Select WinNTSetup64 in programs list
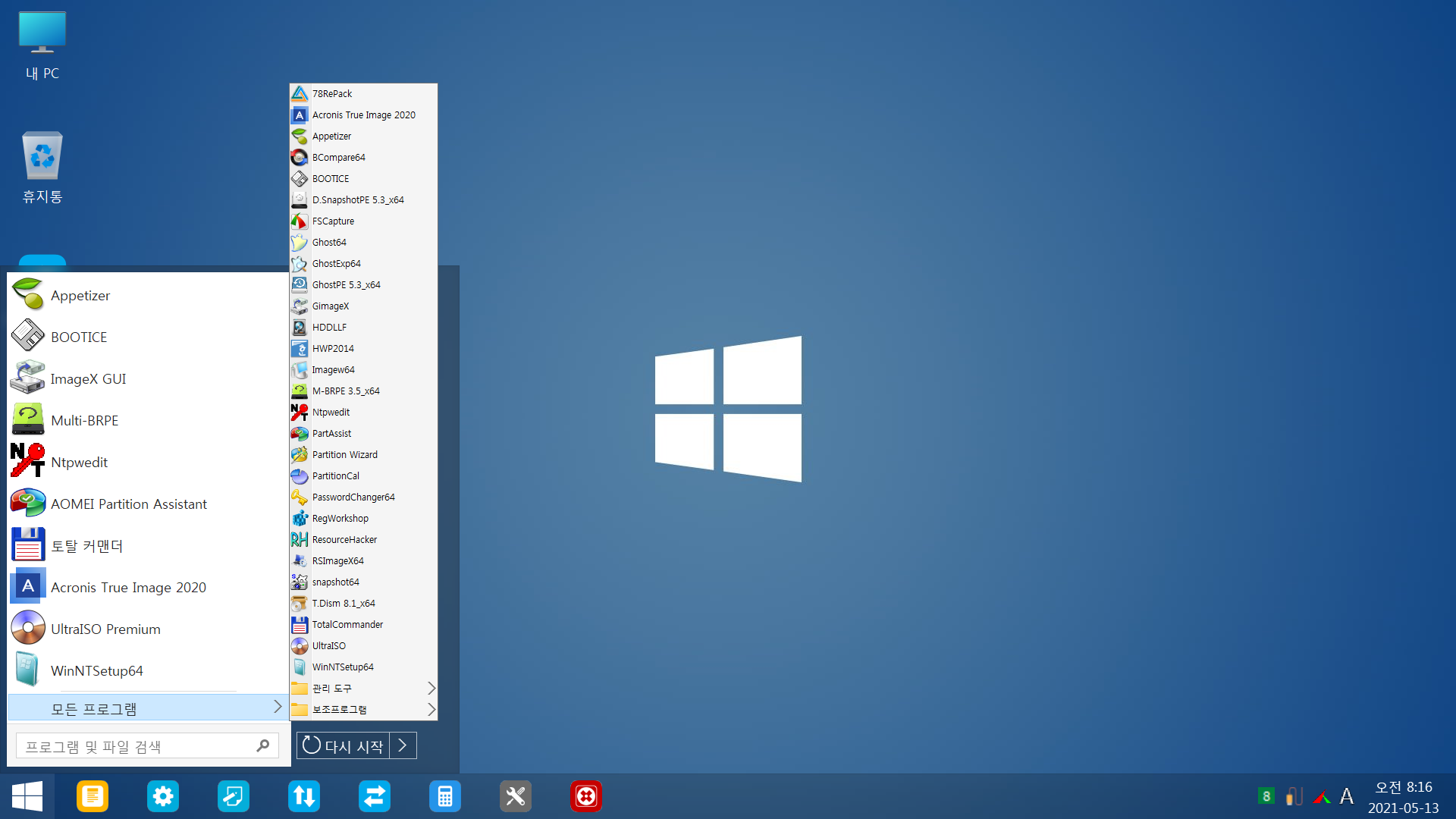This screenshot has height=819, width=1456. click(x=363, y=667)
